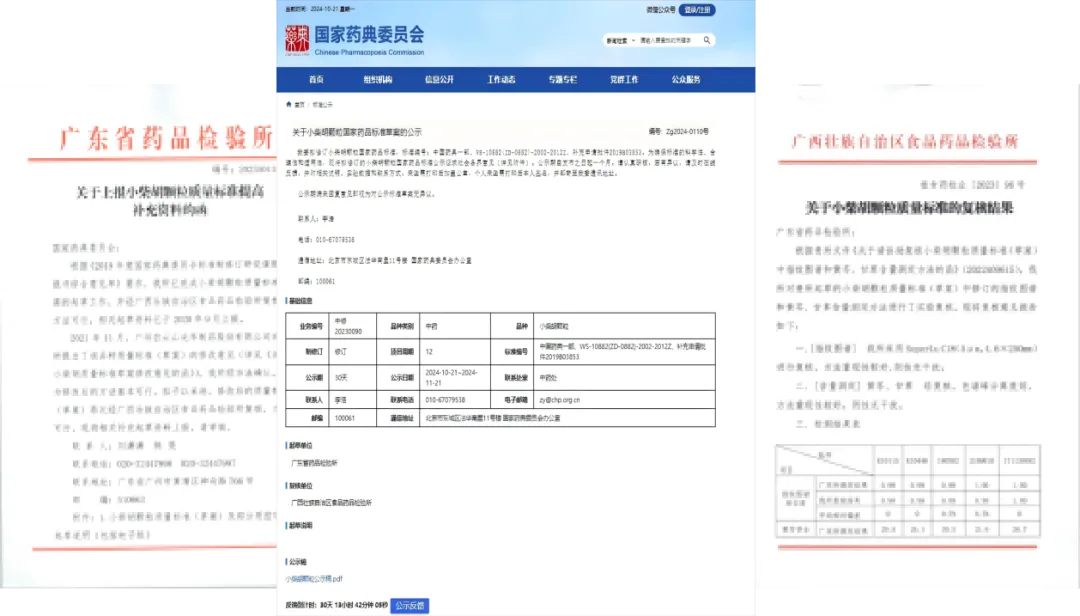Viewport: 1080px width, 616px height.
Task: Click the home icon in breadcrumb
Action: [x=289, y=104]
